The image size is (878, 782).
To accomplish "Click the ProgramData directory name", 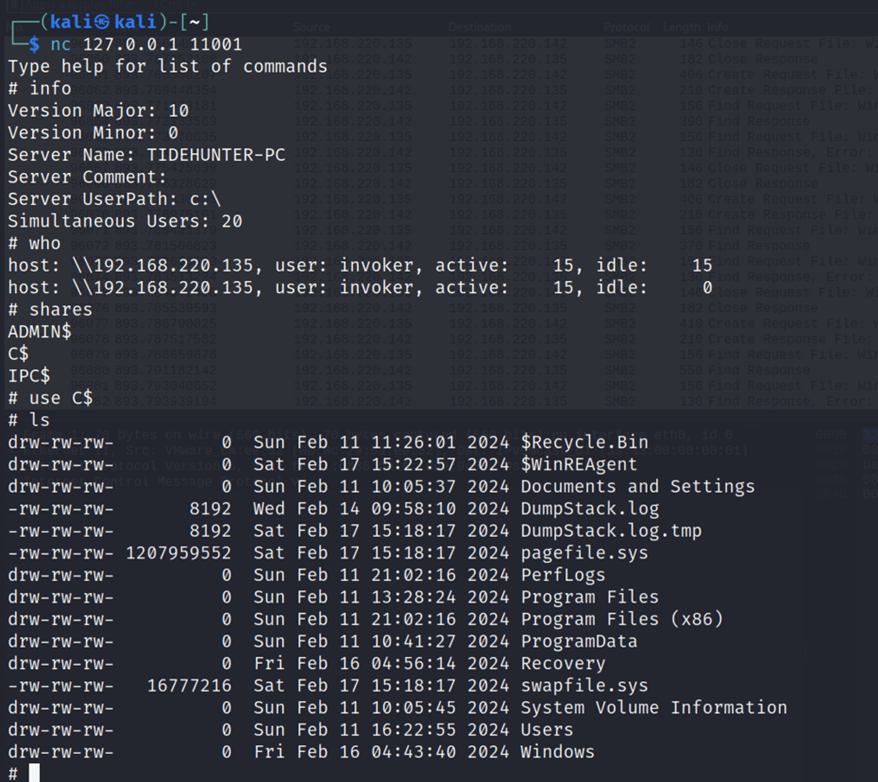I will [579, 641].
